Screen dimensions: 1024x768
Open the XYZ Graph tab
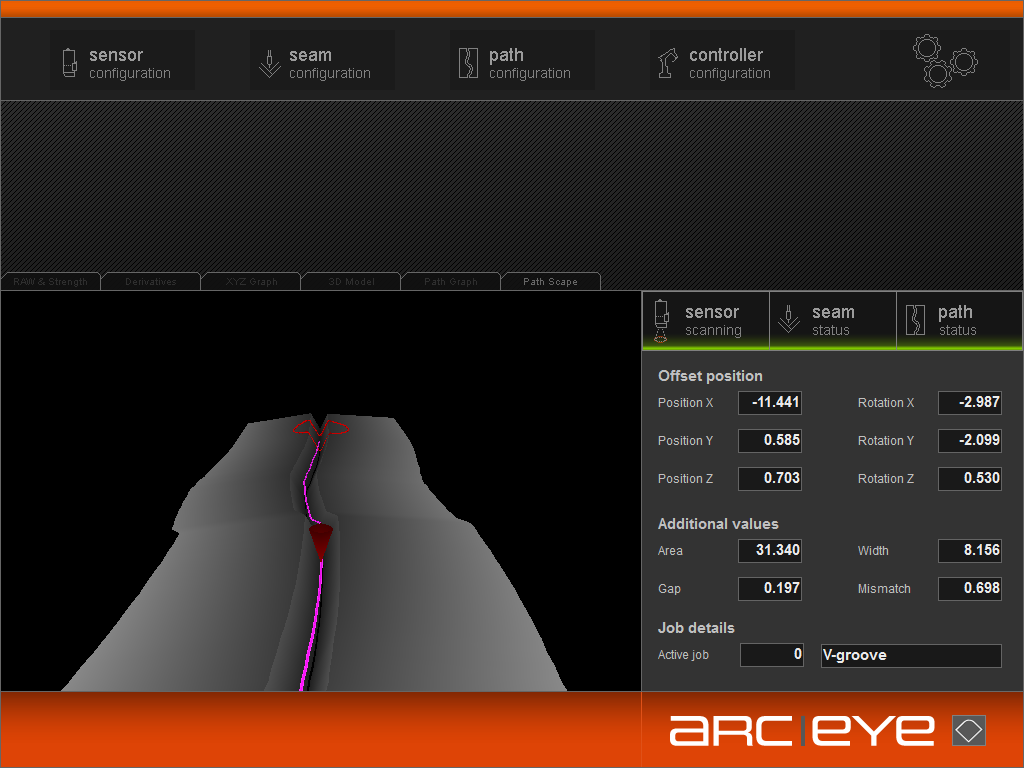[x=251, y=282]
